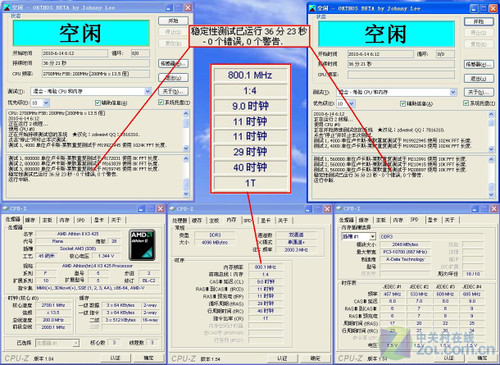Close the right ORTHOS window

[x=493, y=8]
